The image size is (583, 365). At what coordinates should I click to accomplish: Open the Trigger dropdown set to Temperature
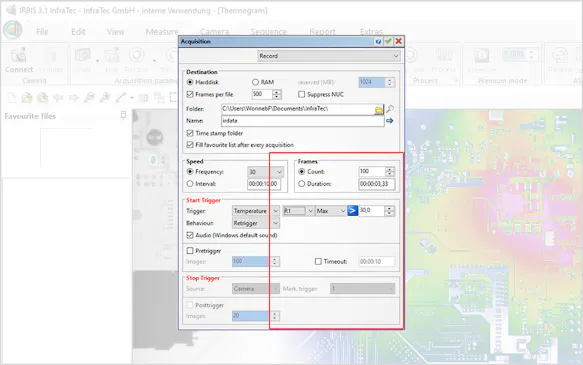click(x=256, y=211)
